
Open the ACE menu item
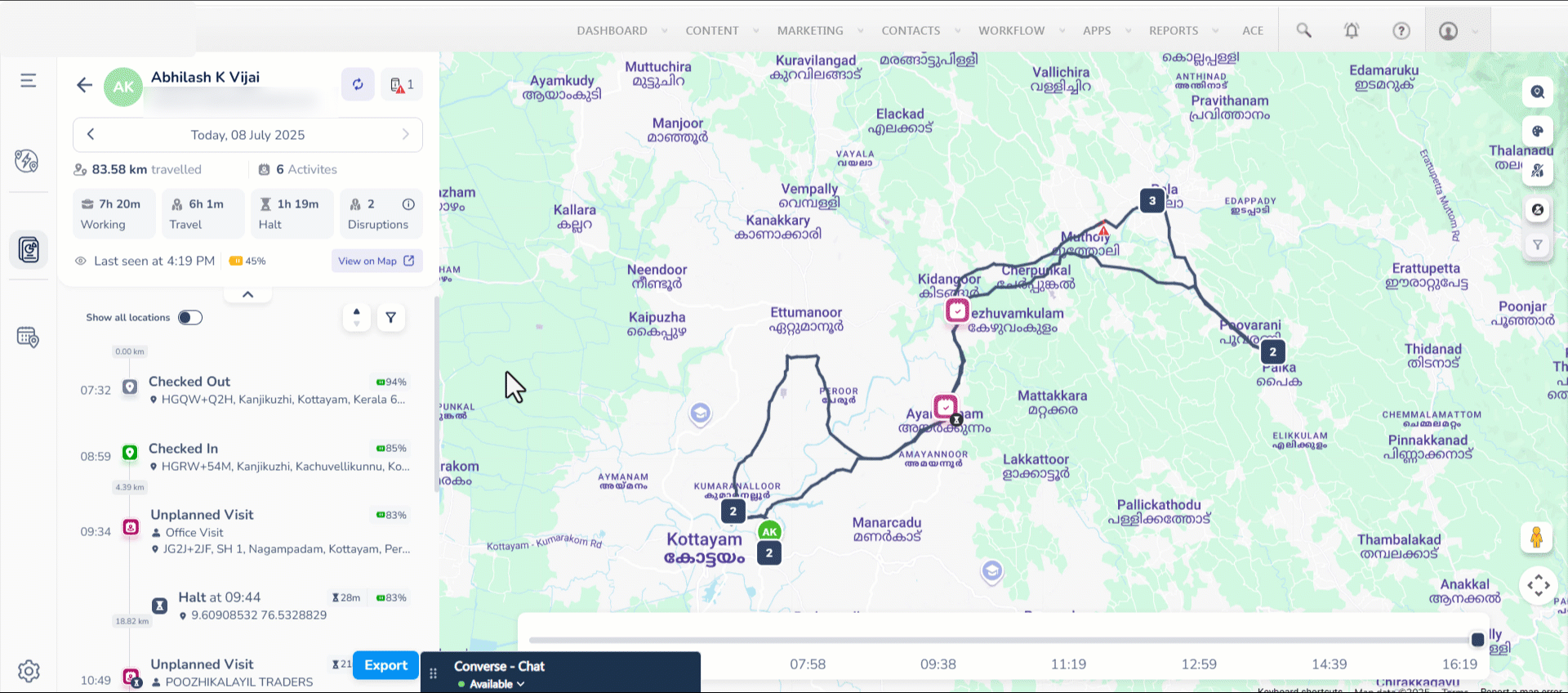pyautogui.click(x=1253, y=30)
